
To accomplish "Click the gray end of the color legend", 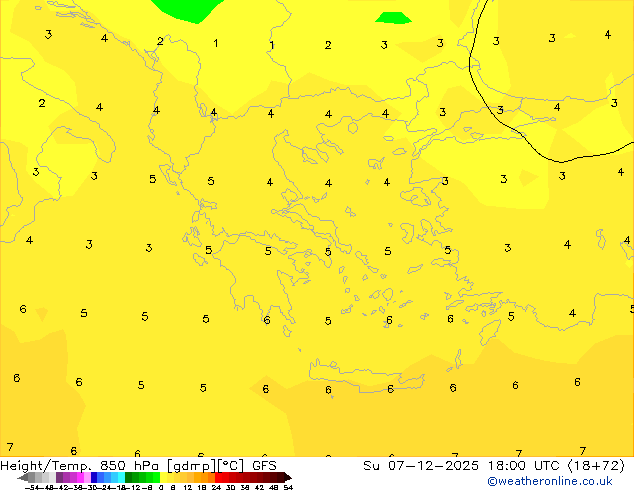I will coord(30,477).
